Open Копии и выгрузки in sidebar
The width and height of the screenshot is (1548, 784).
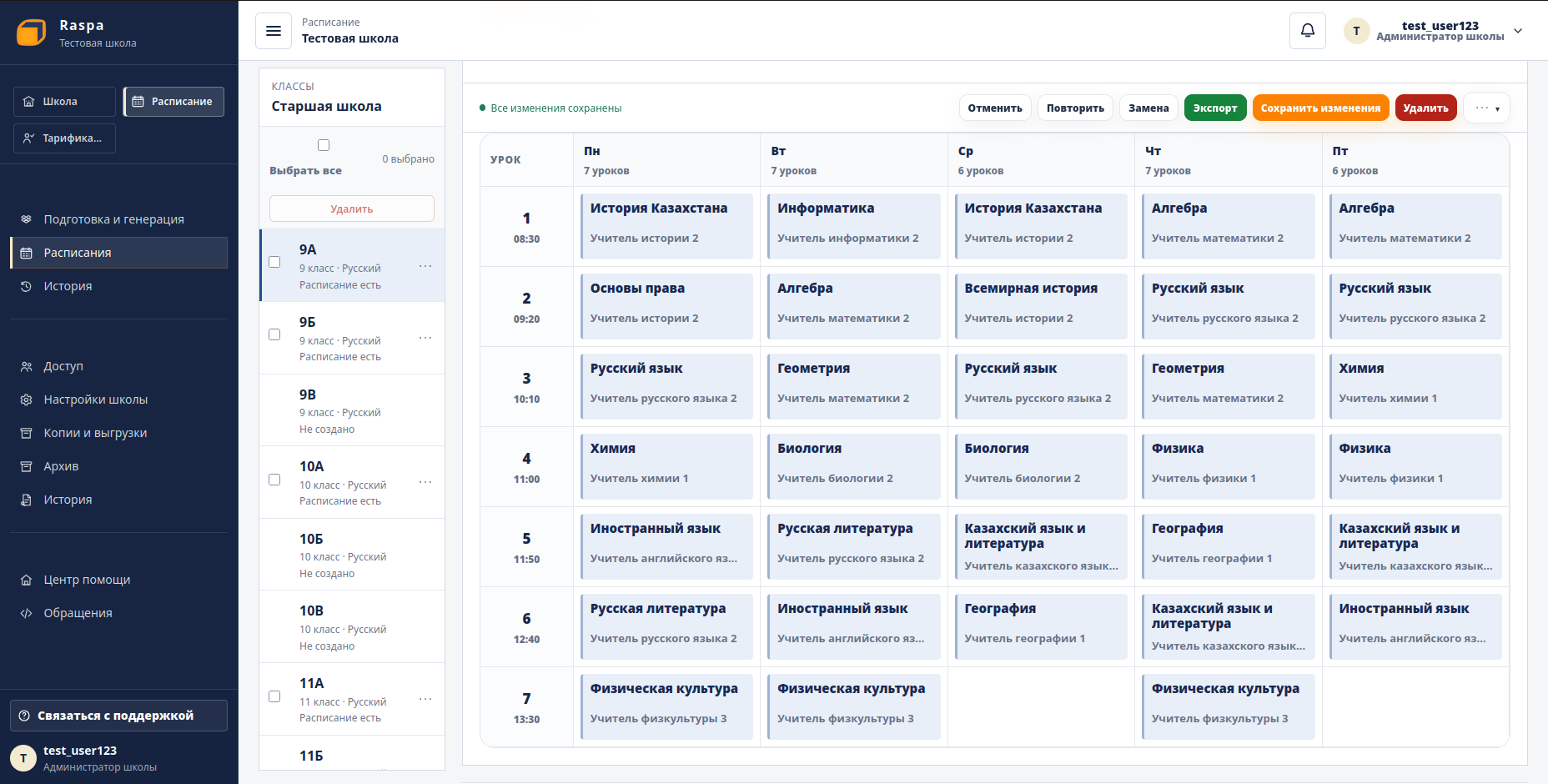[x=118, y=433]
